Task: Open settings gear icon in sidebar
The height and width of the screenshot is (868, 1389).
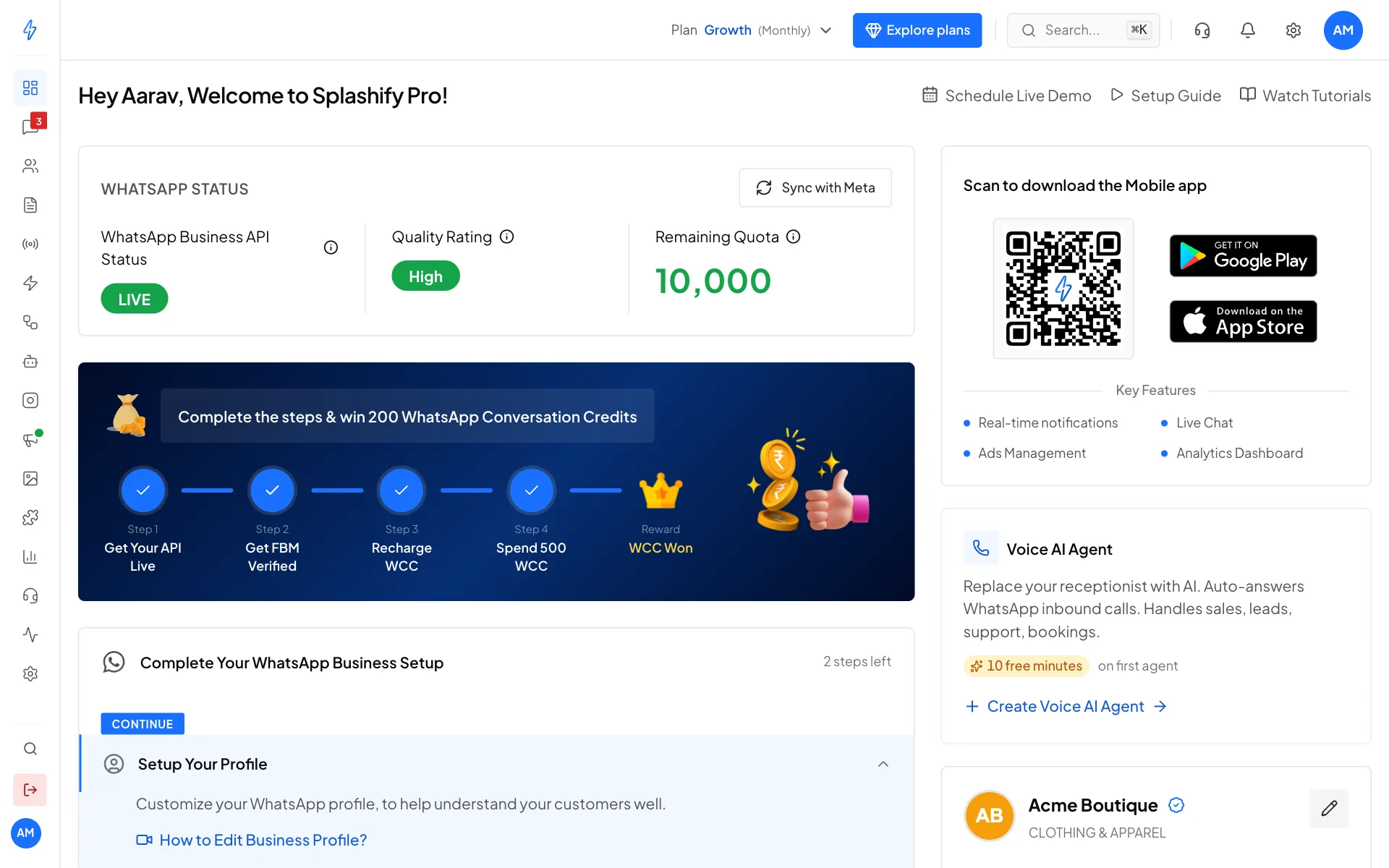Action: coord(30,674)
